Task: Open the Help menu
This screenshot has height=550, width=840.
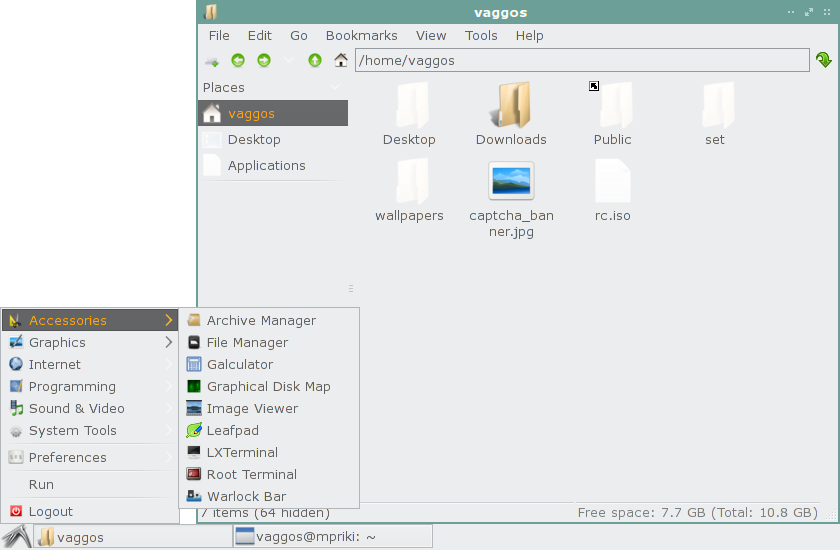Action: tap(529, 35)
